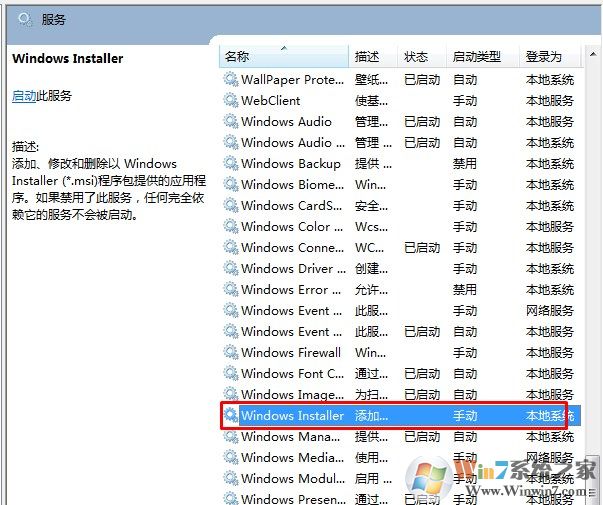Select the Windows Conne... service name
Viewport: 603px width, 505px height.
coord(292,247)
